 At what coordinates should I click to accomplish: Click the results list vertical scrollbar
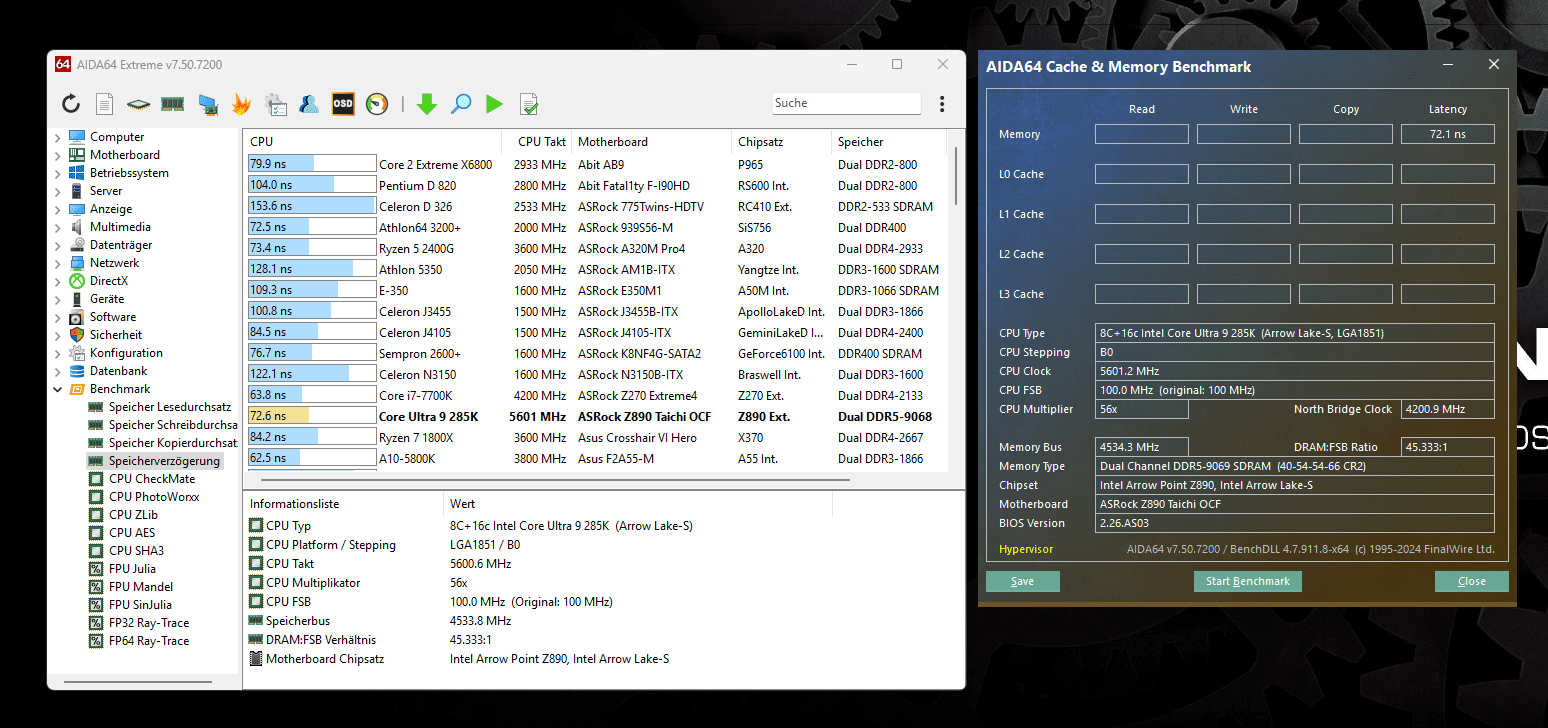pyautogui.click(x=956, y=175)
